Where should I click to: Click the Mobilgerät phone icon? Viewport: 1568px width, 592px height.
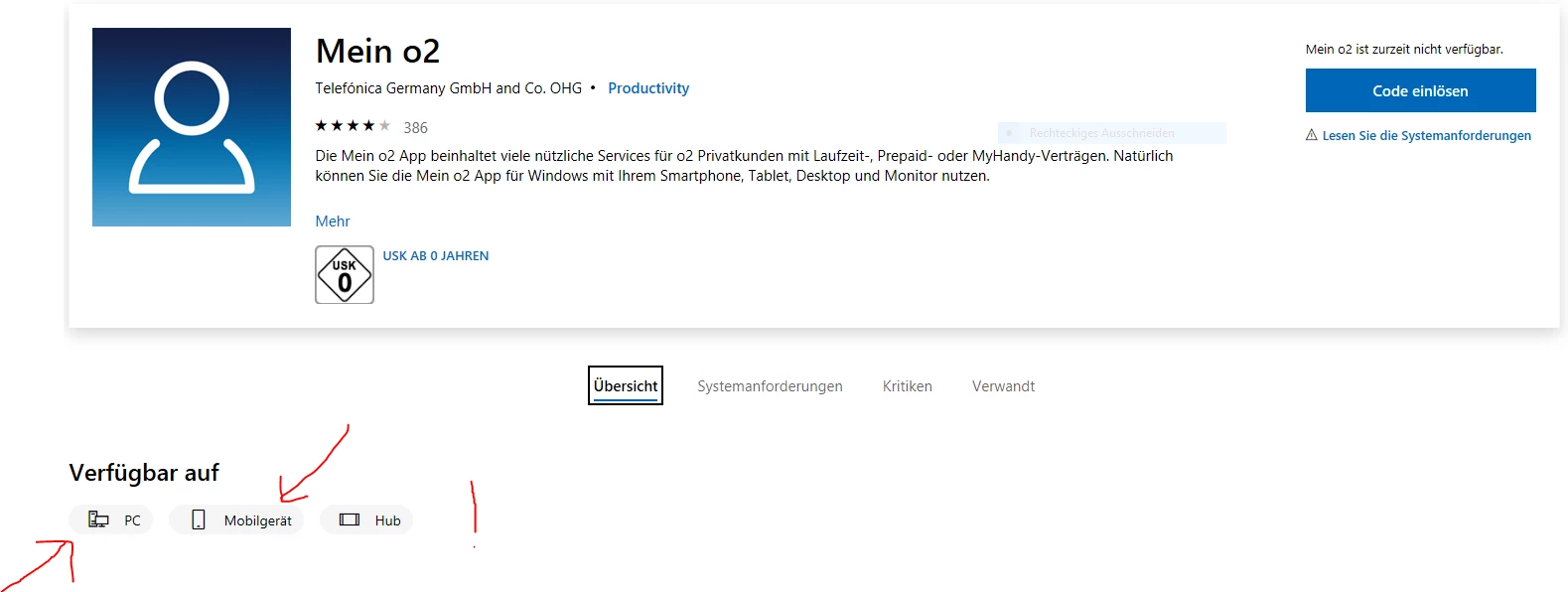(x=199, y=519)
